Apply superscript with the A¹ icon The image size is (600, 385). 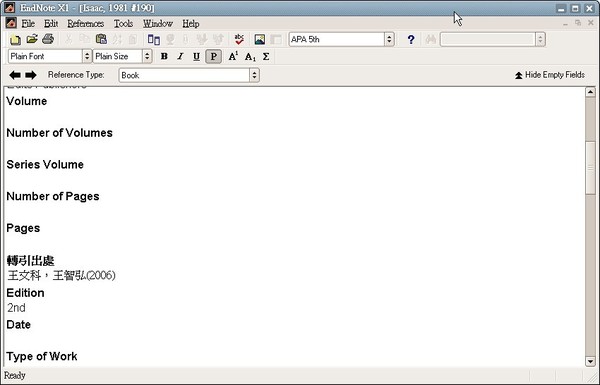tap(233, 57)
